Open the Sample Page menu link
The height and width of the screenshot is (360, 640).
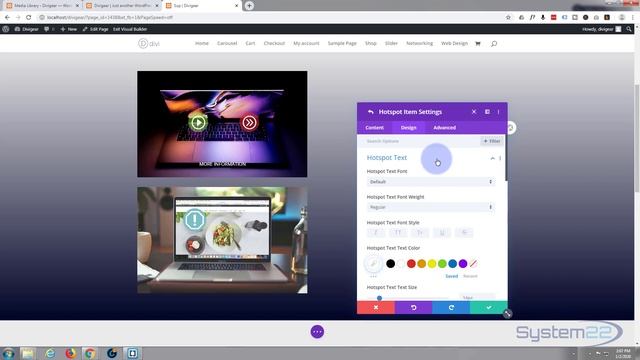342,43
